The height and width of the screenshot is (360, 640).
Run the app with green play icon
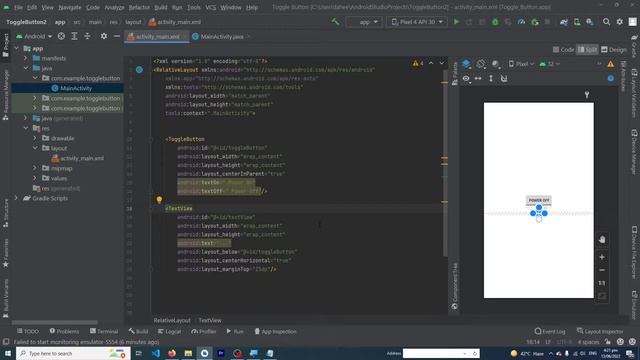click(456, 22)
